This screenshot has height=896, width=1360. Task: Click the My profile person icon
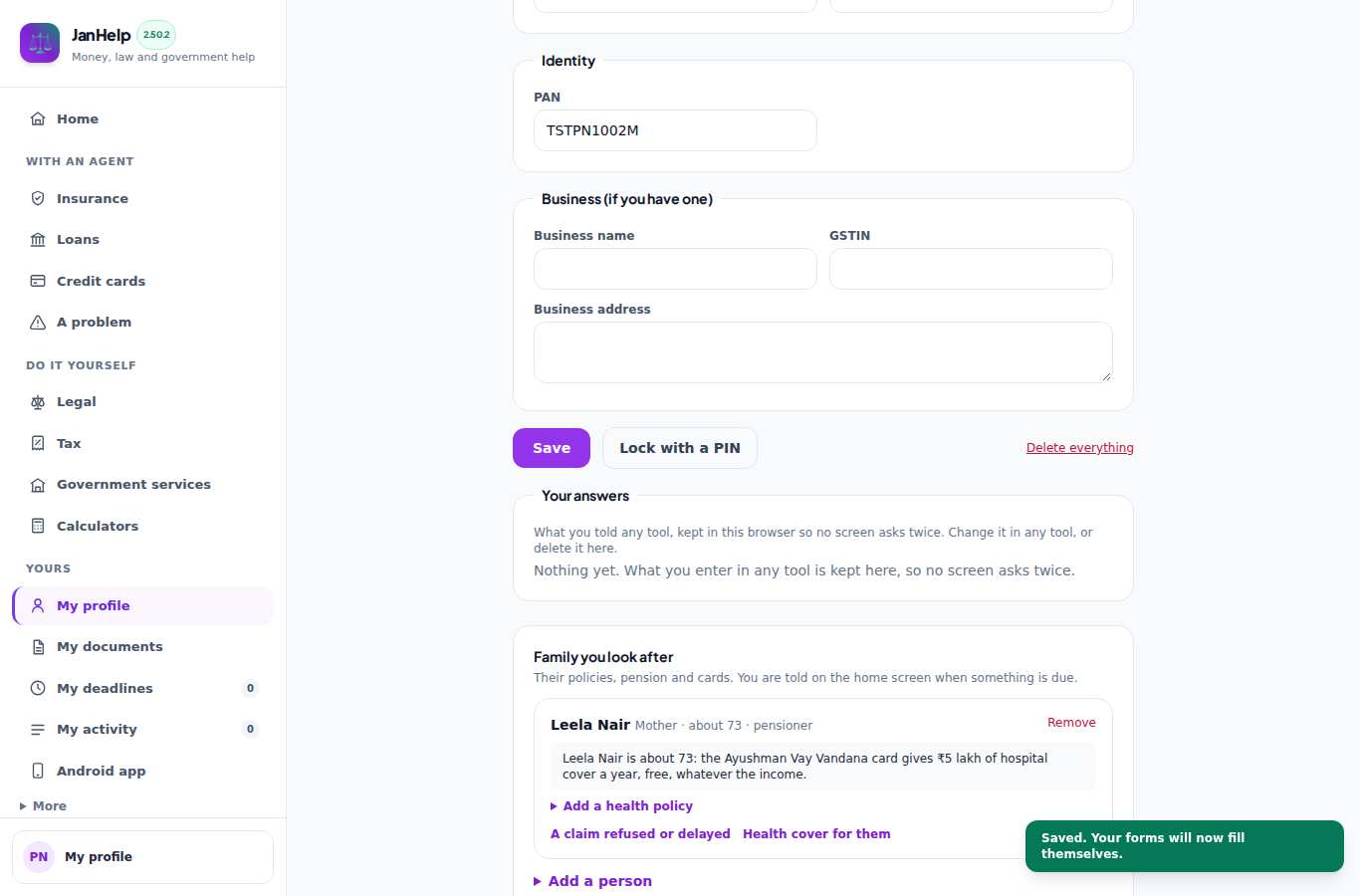pos(38,605)
